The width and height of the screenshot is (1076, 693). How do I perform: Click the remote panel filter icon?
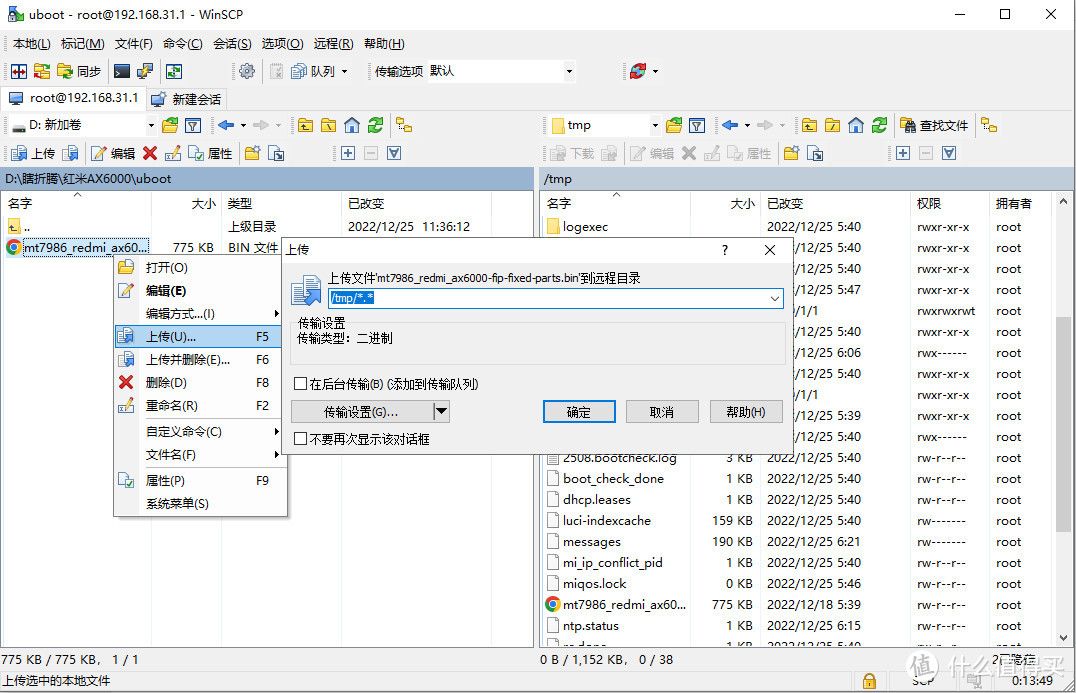pos(697,125)
